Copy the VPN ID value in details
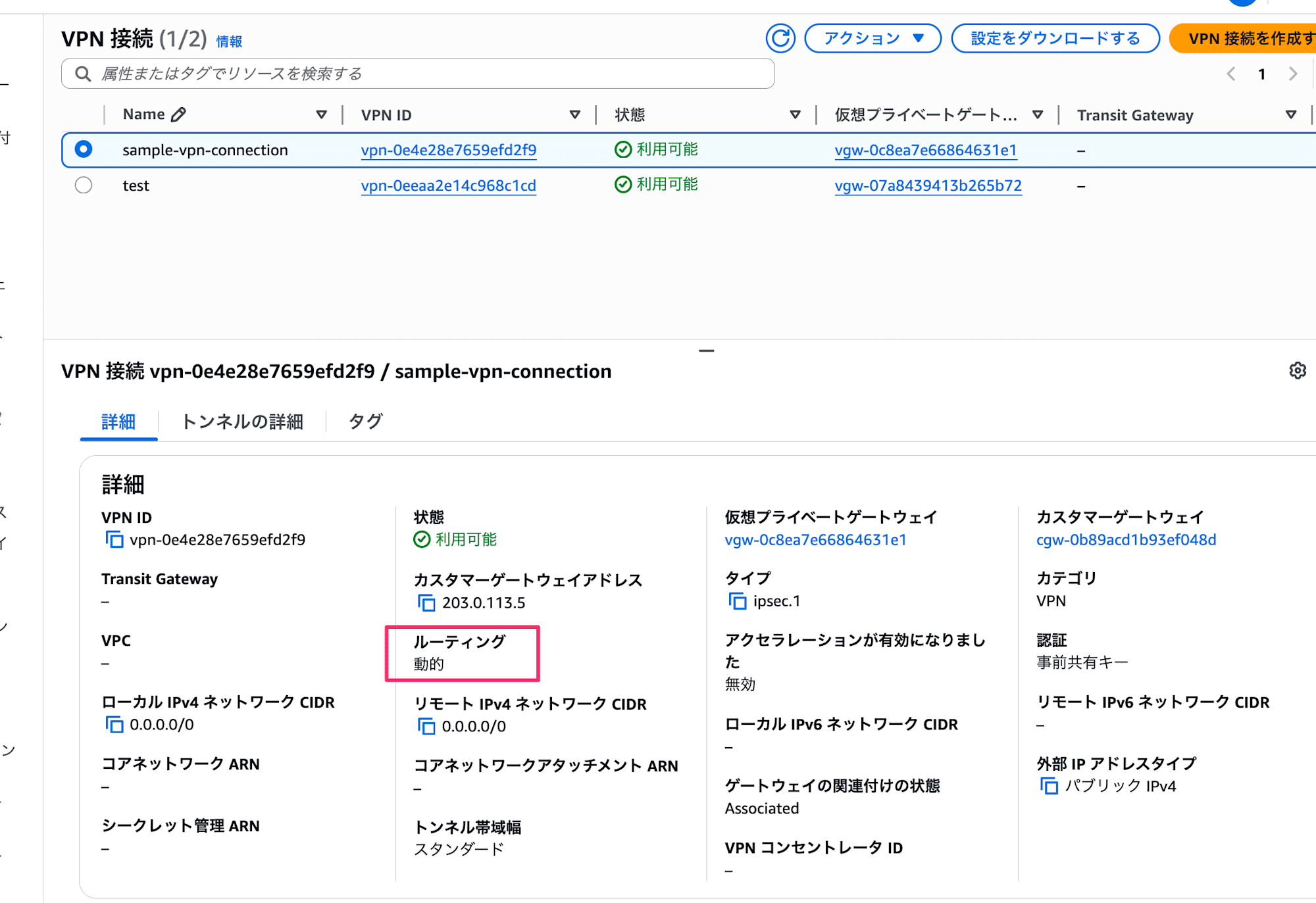Image resolution: width=1316 pixels, height=903 pixels. pos(114,540)
